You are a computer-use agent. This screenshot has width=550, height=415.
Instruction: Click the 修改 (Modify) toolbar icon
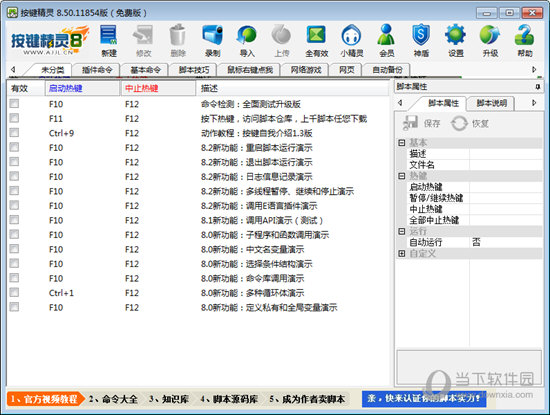tap(143, 41)
